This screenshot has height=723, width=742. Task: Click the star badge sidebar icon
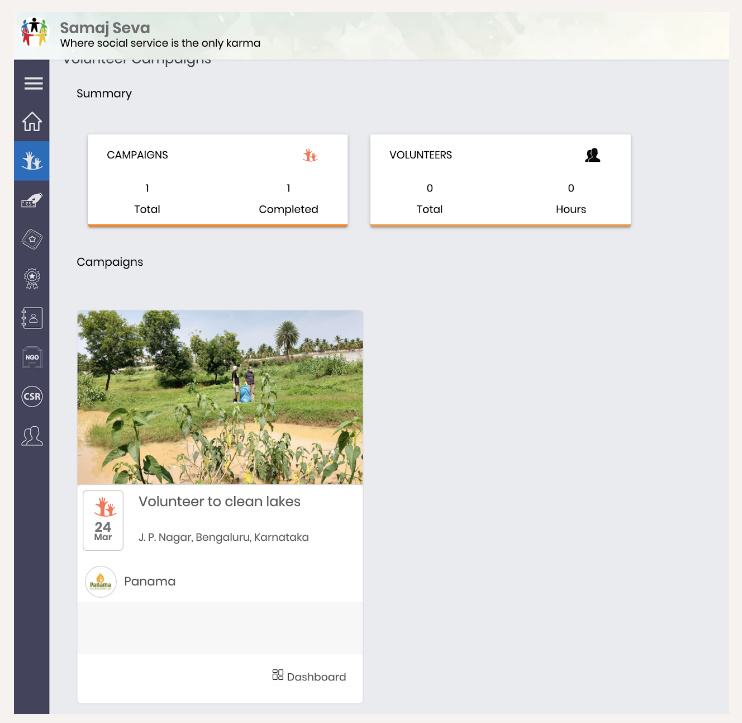(x=32, y=239)
